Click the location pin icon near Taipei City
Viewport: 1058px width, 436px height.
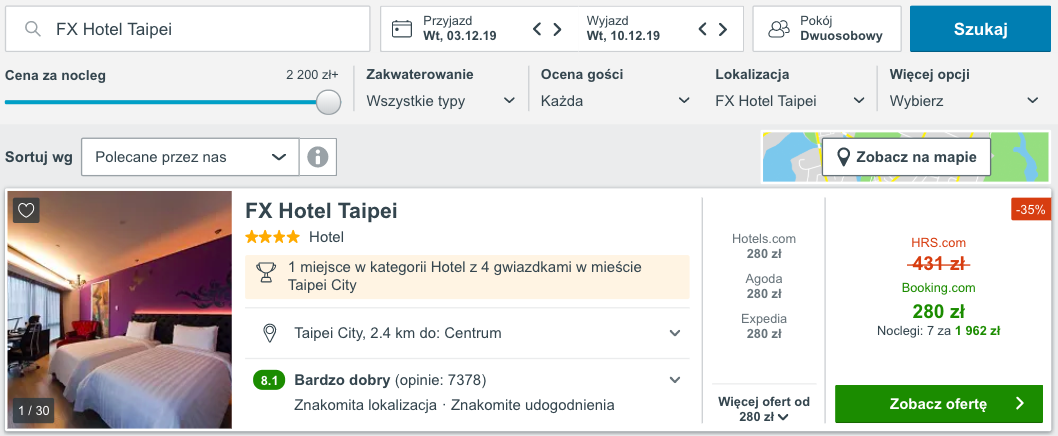click(x=269, y=333)
